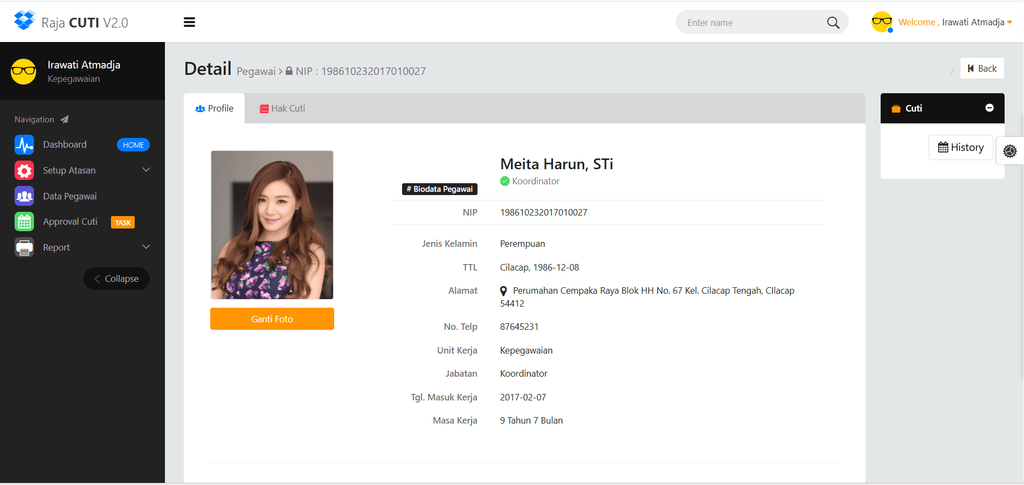Collapse the Cuti panel minus icon

(989, 108)
